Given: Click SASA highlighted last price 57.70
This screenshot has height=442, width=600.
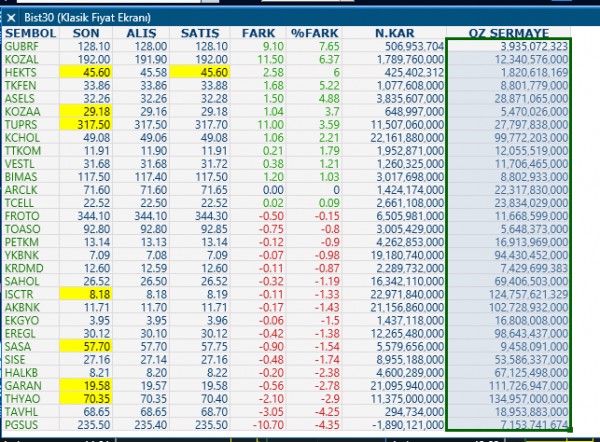Looking at the screenshot, I should [x=86, y=346].
